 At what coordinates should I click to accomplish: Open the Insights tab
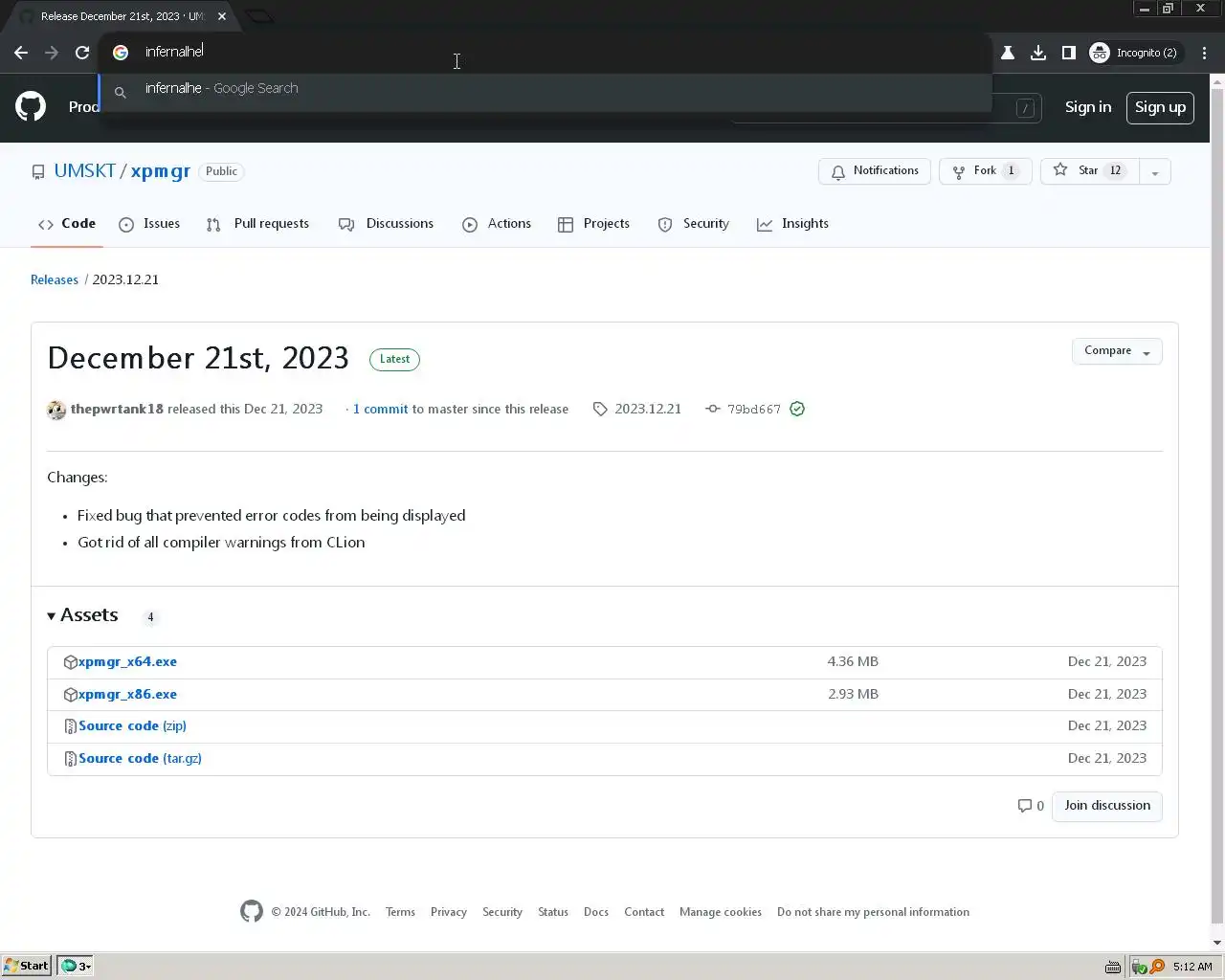(792, 224)
